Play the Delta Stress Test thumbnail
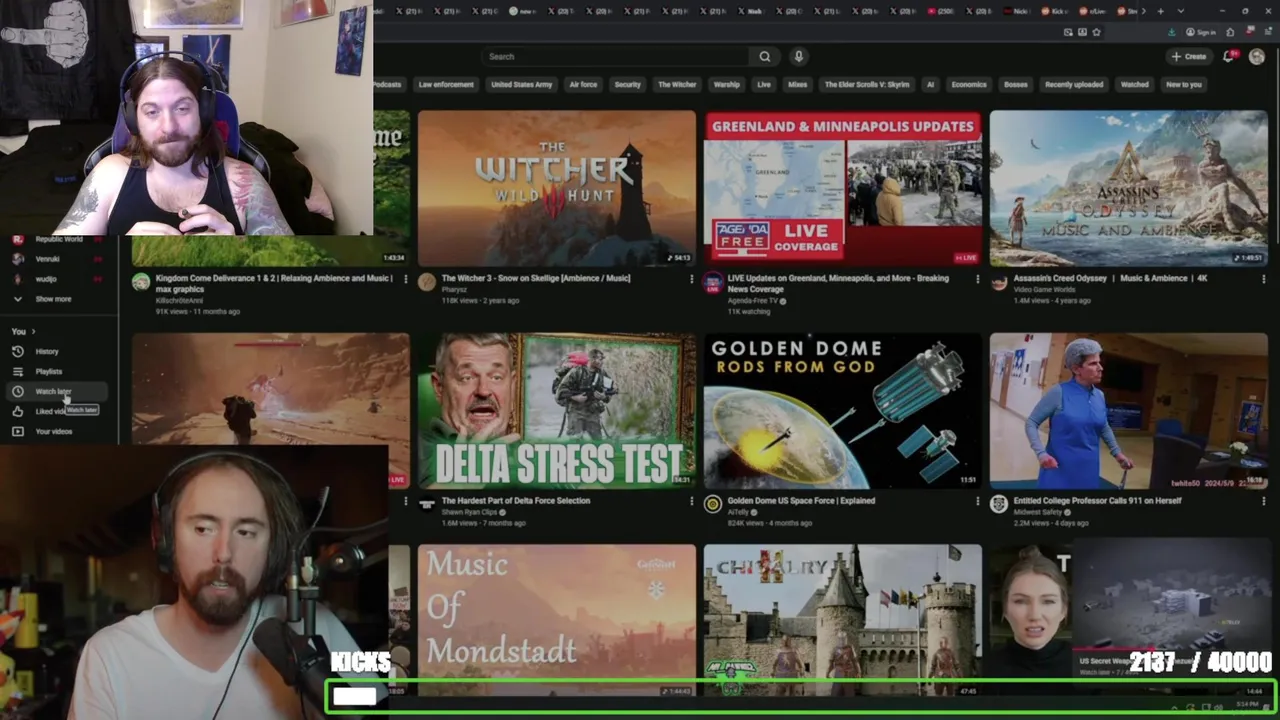 pos(557,410)
